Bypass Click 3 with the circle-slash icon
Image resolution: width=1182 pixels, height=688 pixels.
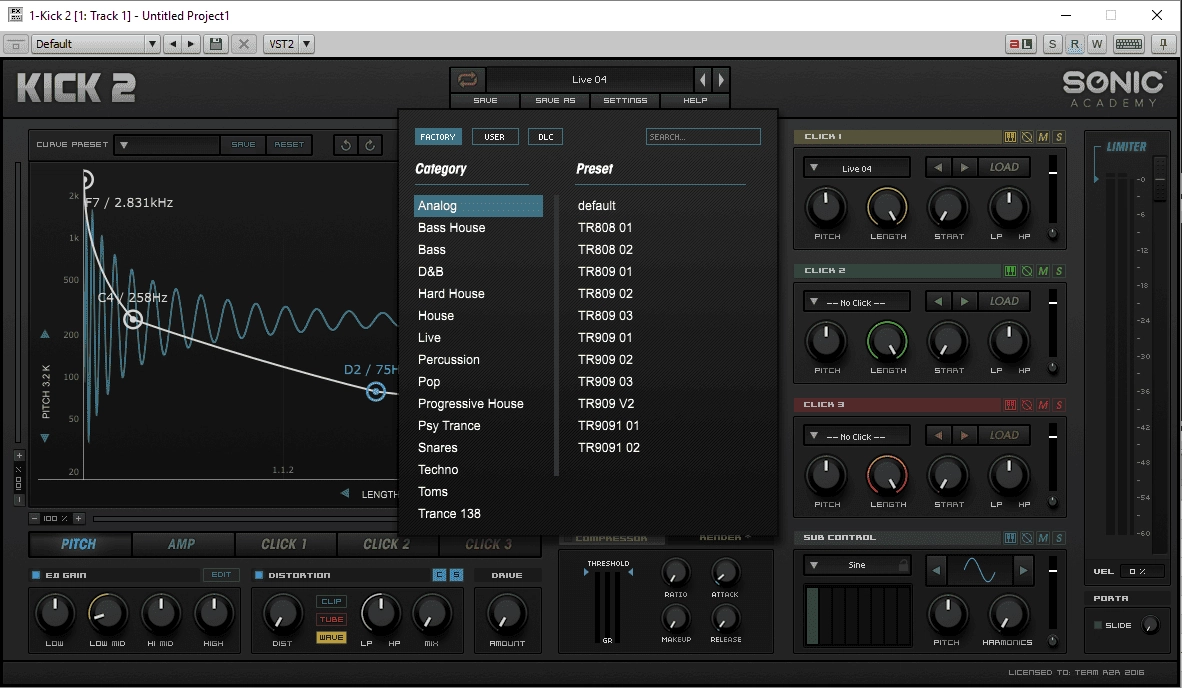1027,405
